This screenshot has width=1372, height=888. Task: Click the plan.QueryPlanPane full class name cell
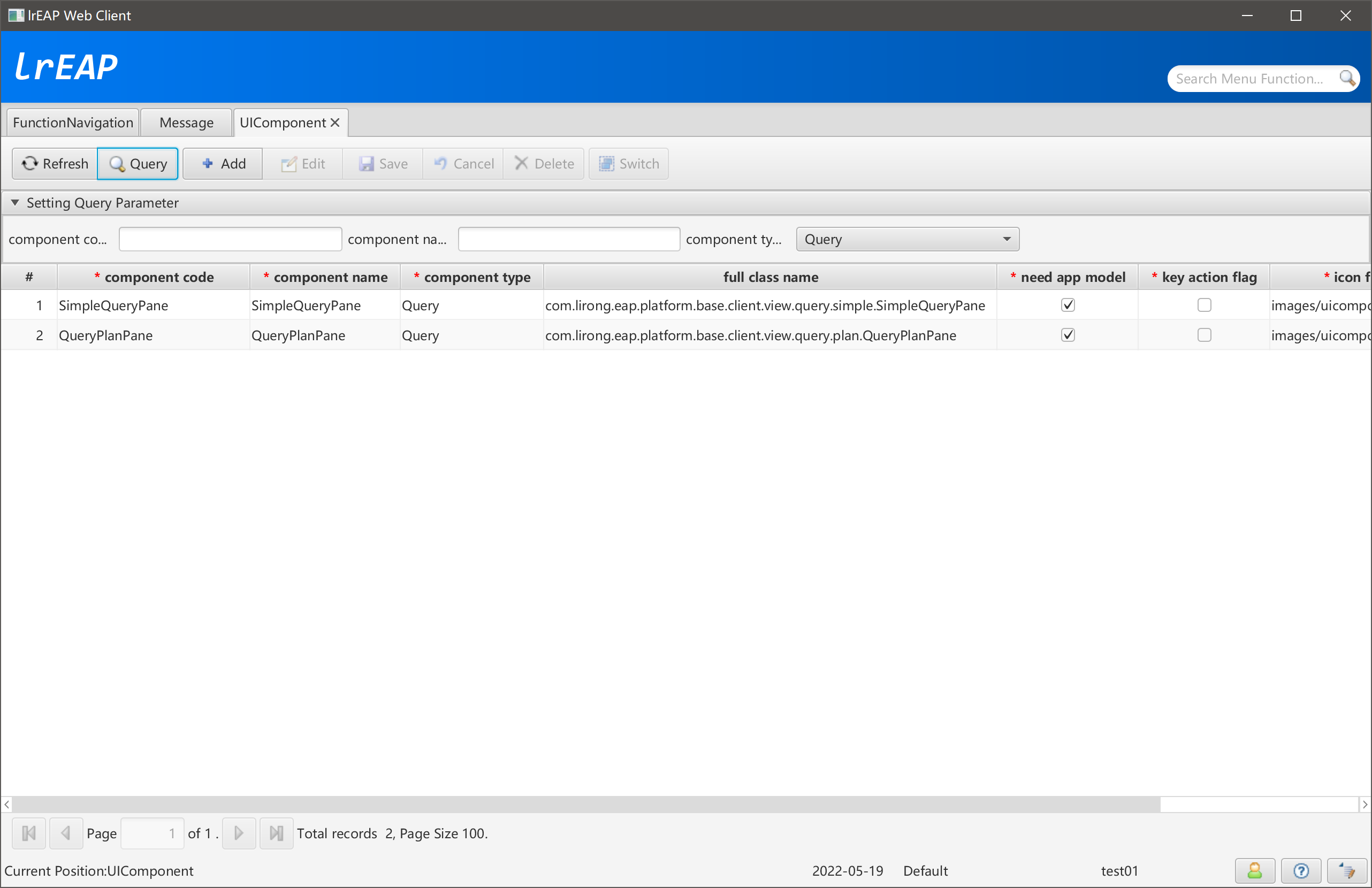770,335
